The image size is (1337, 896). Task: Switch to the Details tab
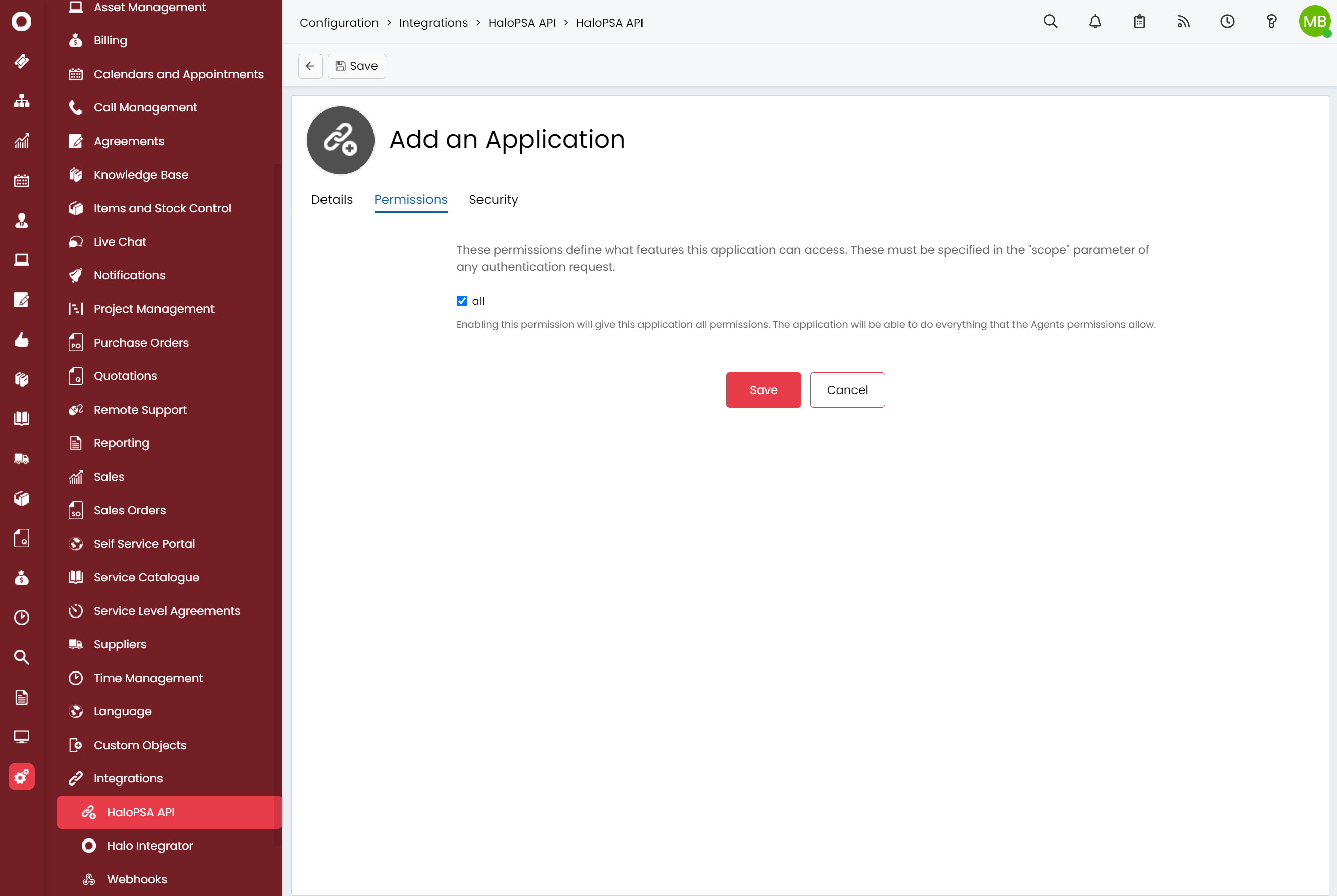tap(332, 199)
